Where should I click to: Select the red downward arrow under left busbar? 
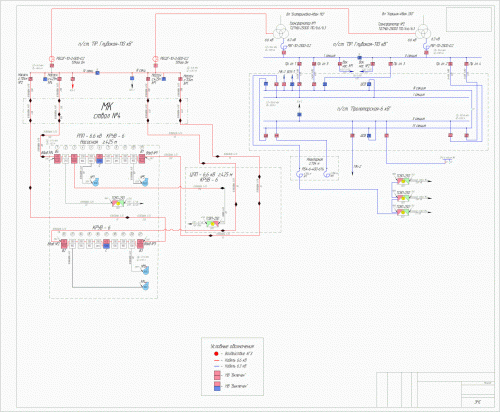pyautogui.click(x=73, y=88)
